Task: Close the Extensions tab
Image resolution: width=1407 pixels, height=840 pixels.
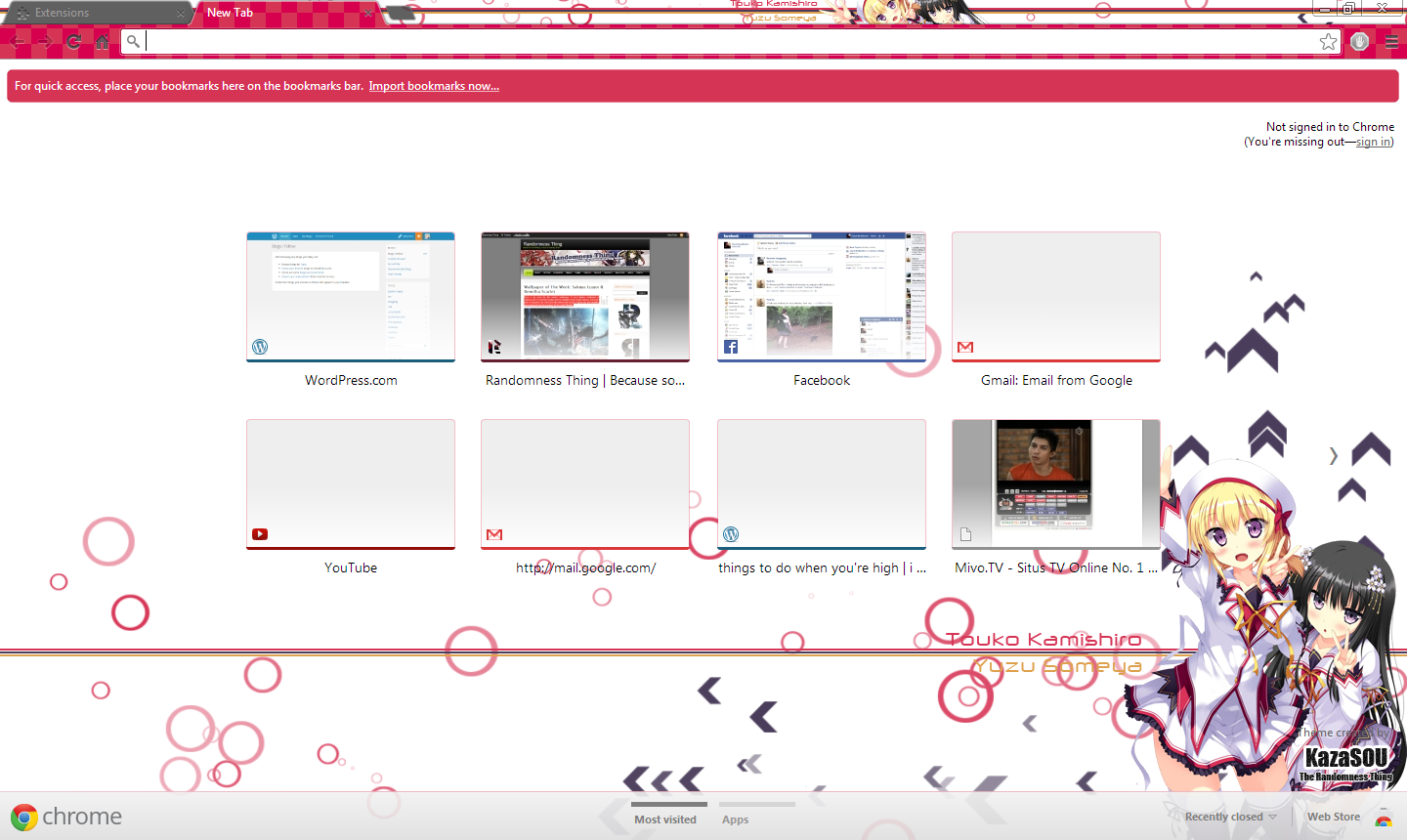Action: coord(181,14)
